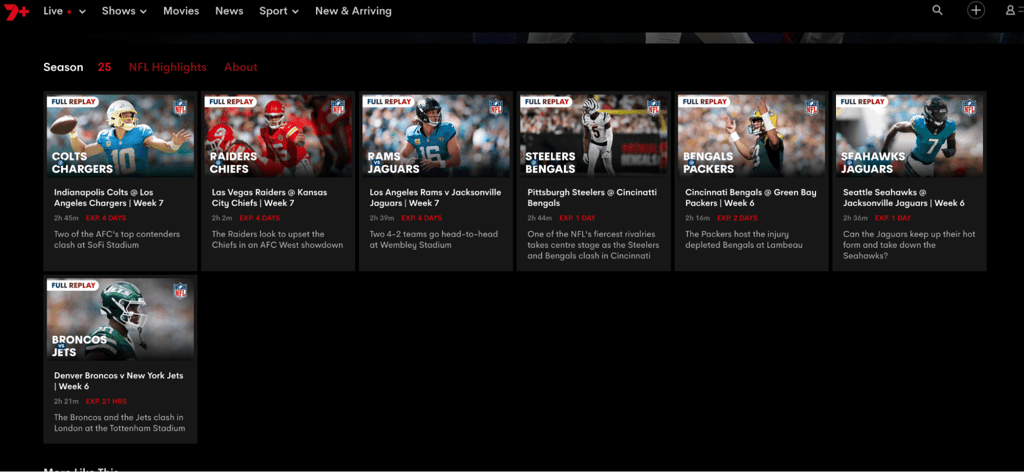Play Bengals Packers replay thumbnail
Screen dimensions: 1024x472
[x=752, y=136]
